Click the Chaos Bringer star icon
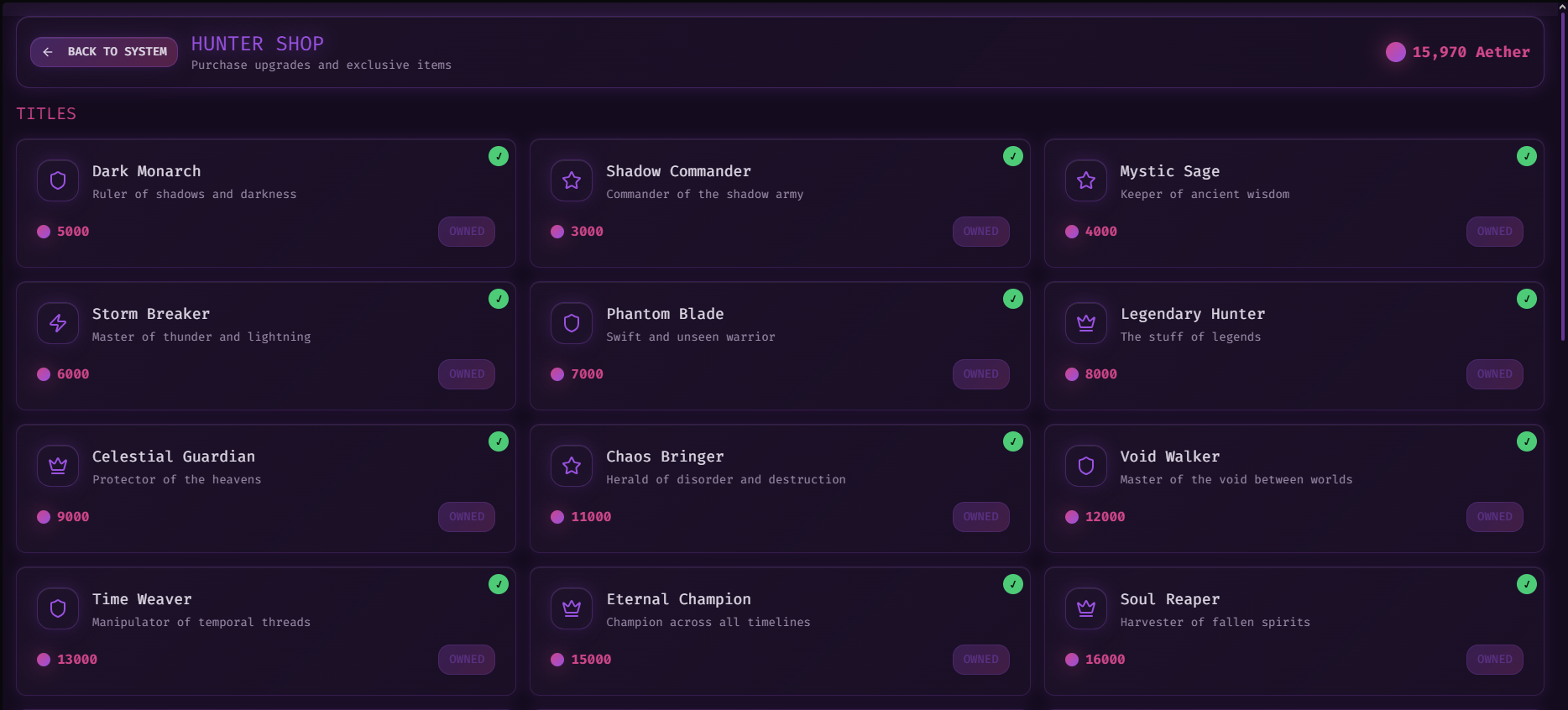This screenshot has width=1568, height=710. tap(572, 466)
